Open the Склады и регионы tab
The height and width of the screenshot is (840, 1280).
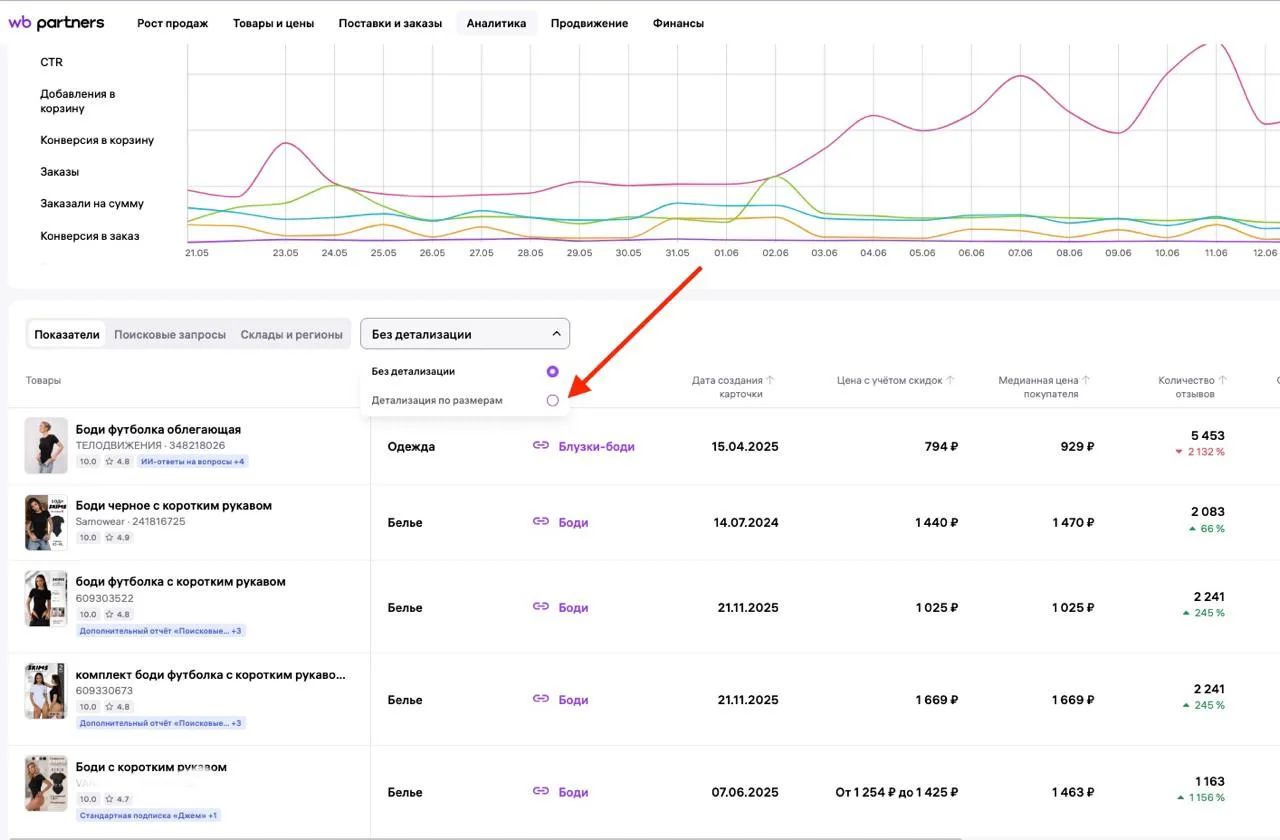tap(292, 335)
